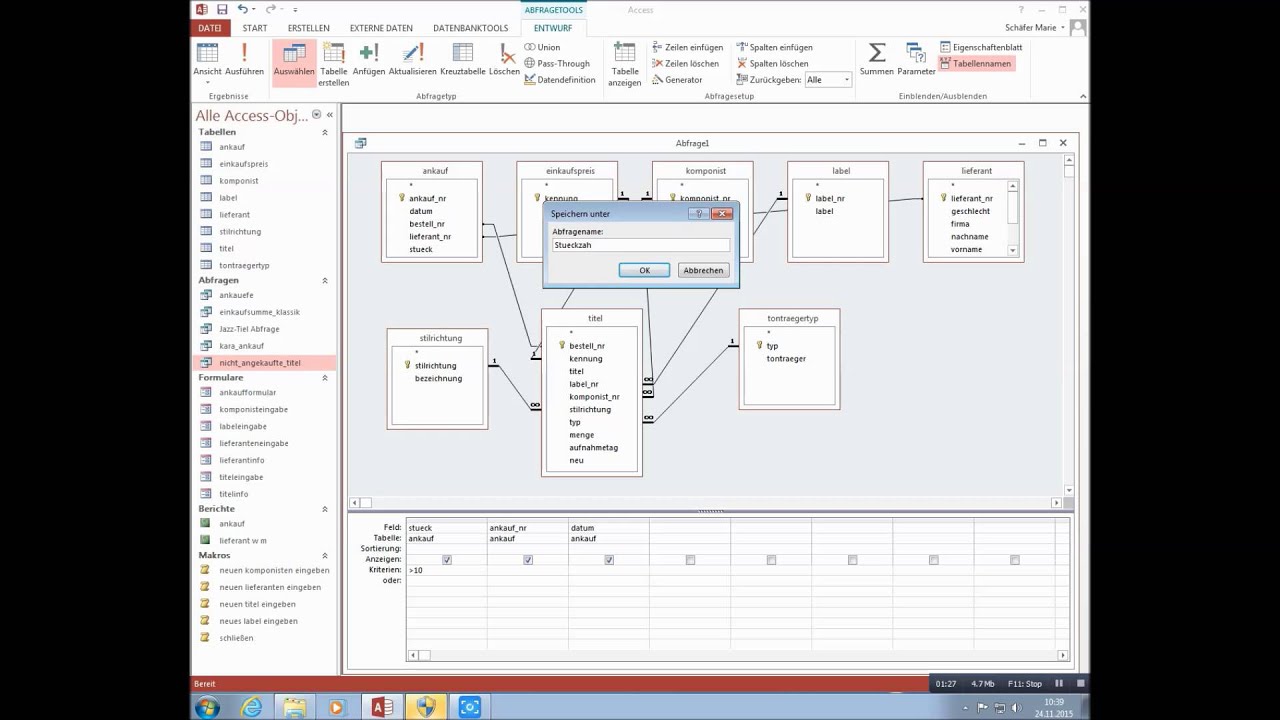Switch to the START tab
Screen dimensions: 1280x720
[255, 28]
